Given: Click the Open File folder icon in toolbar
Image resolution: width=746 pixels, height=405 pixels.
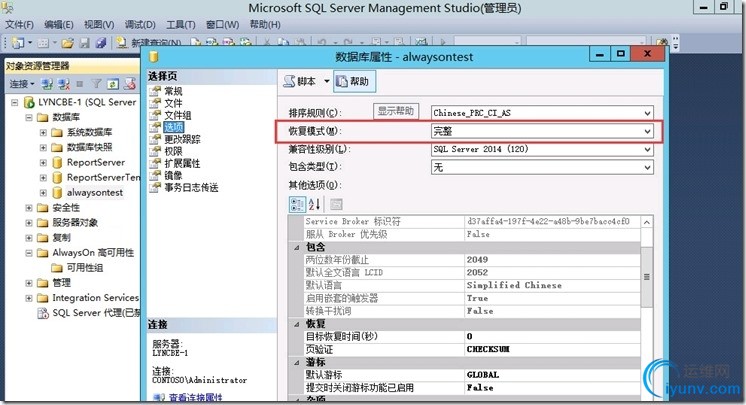Looking at the screenshot, I should tap(68, 43).
